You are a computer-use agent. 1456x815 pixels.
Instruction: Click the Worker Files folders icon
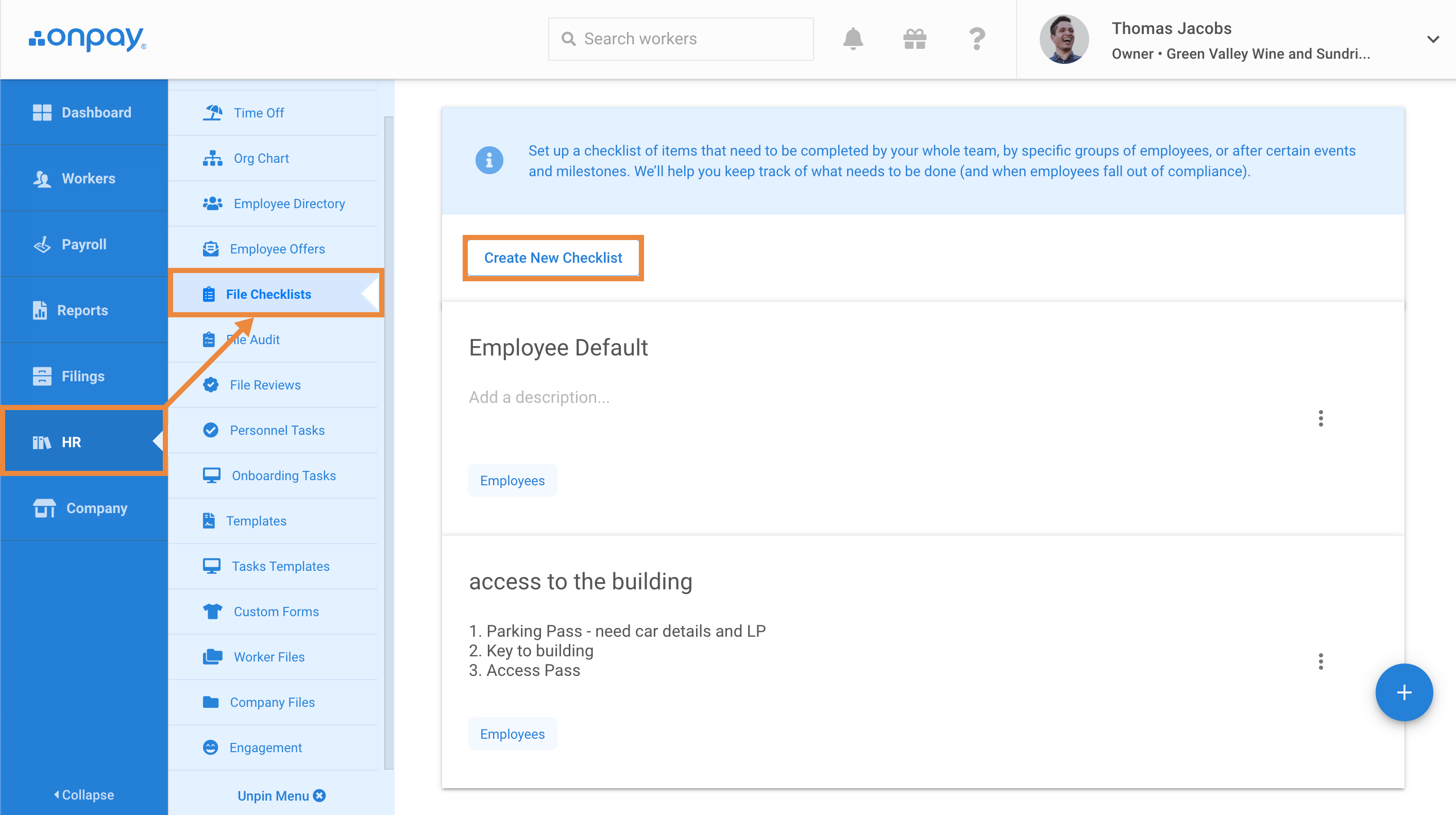pos(212,657)
